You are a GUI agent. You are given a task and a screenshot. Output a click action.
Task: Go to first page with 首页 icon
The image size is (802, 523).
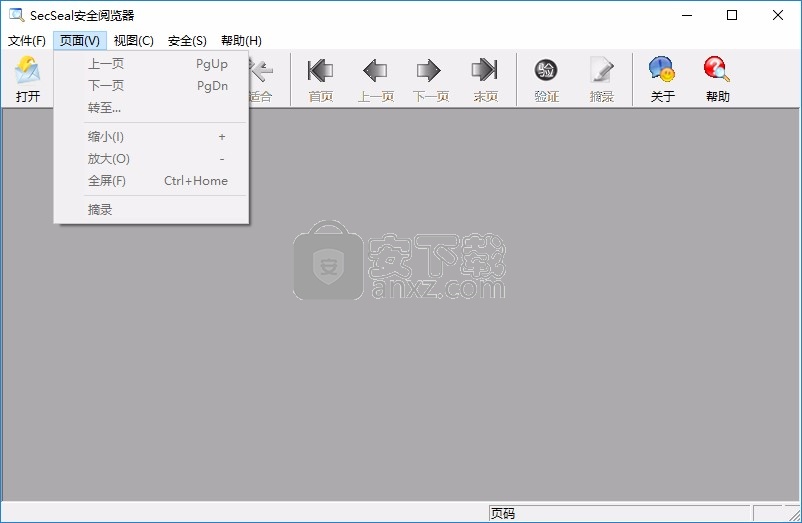tap(320, 71)
